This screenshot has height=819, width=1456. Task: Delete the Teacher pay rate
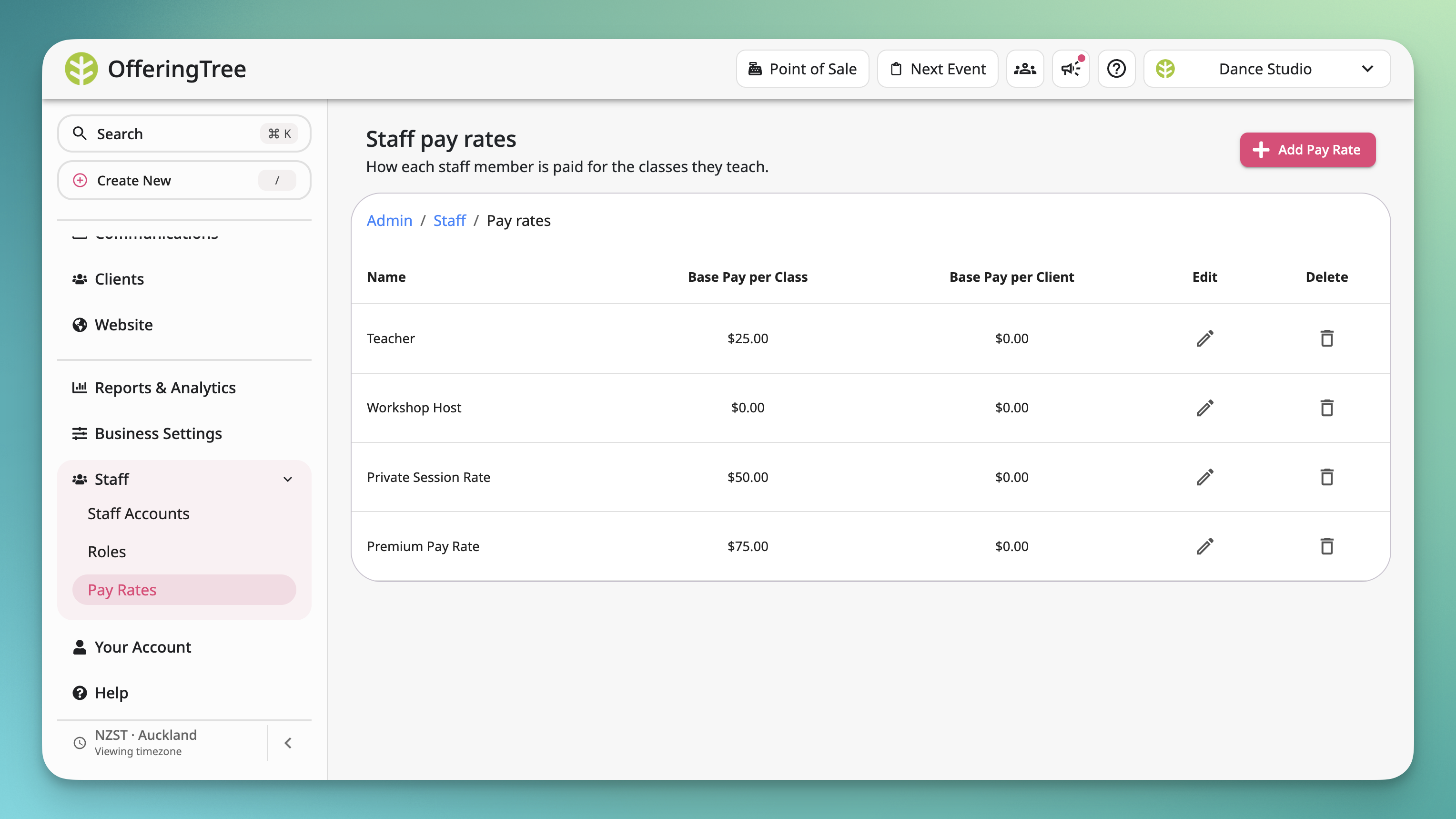[1326, 338]
